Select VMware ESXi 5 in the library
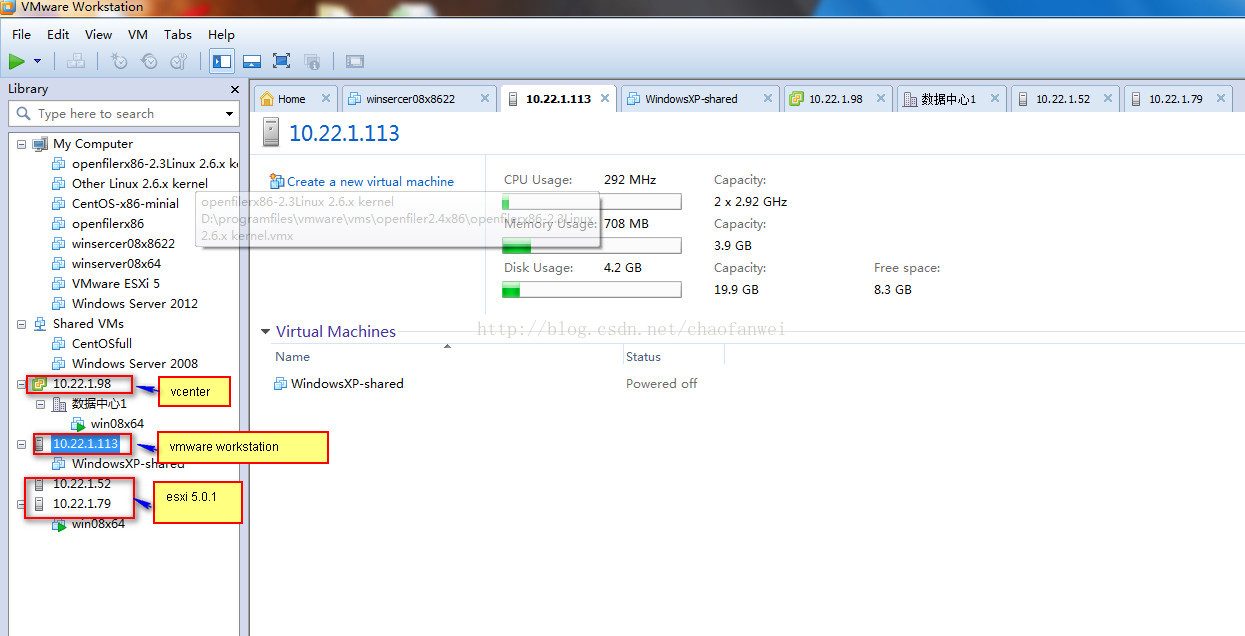Viewport: 1245px width, 636px height. (x=116, y=284)
